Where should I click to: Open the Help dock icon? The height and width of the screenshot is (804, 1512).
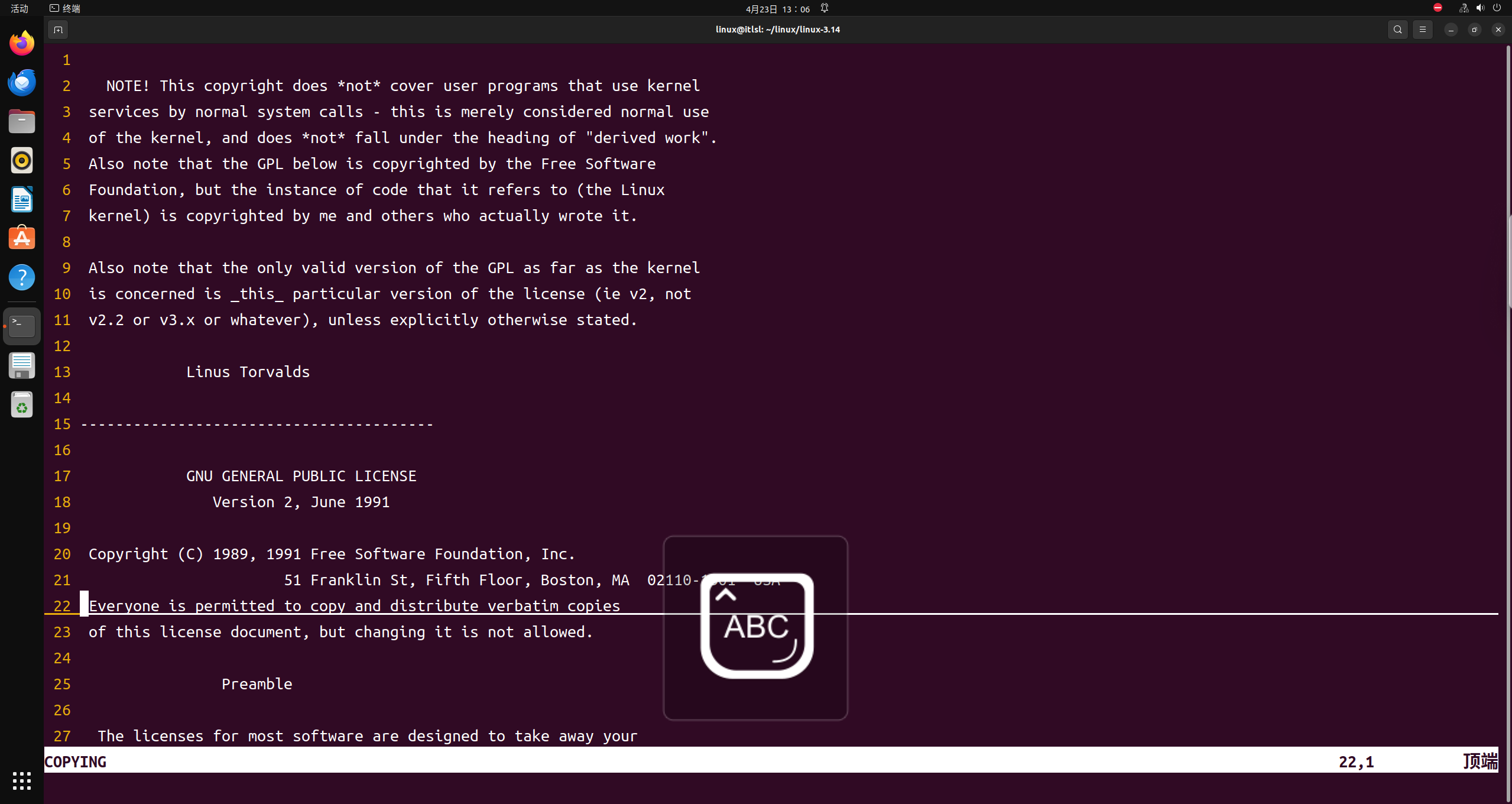pyautogui.click(x=22, y=277)
